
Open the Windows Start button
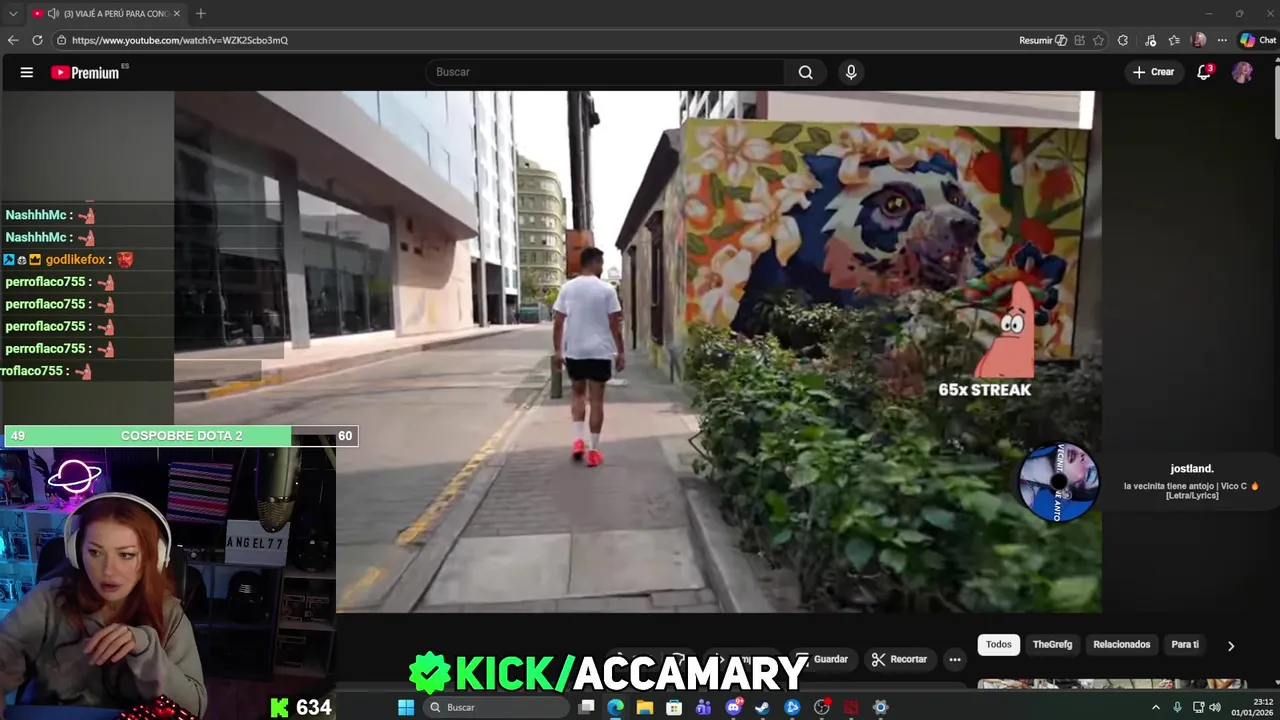[406, 707]
